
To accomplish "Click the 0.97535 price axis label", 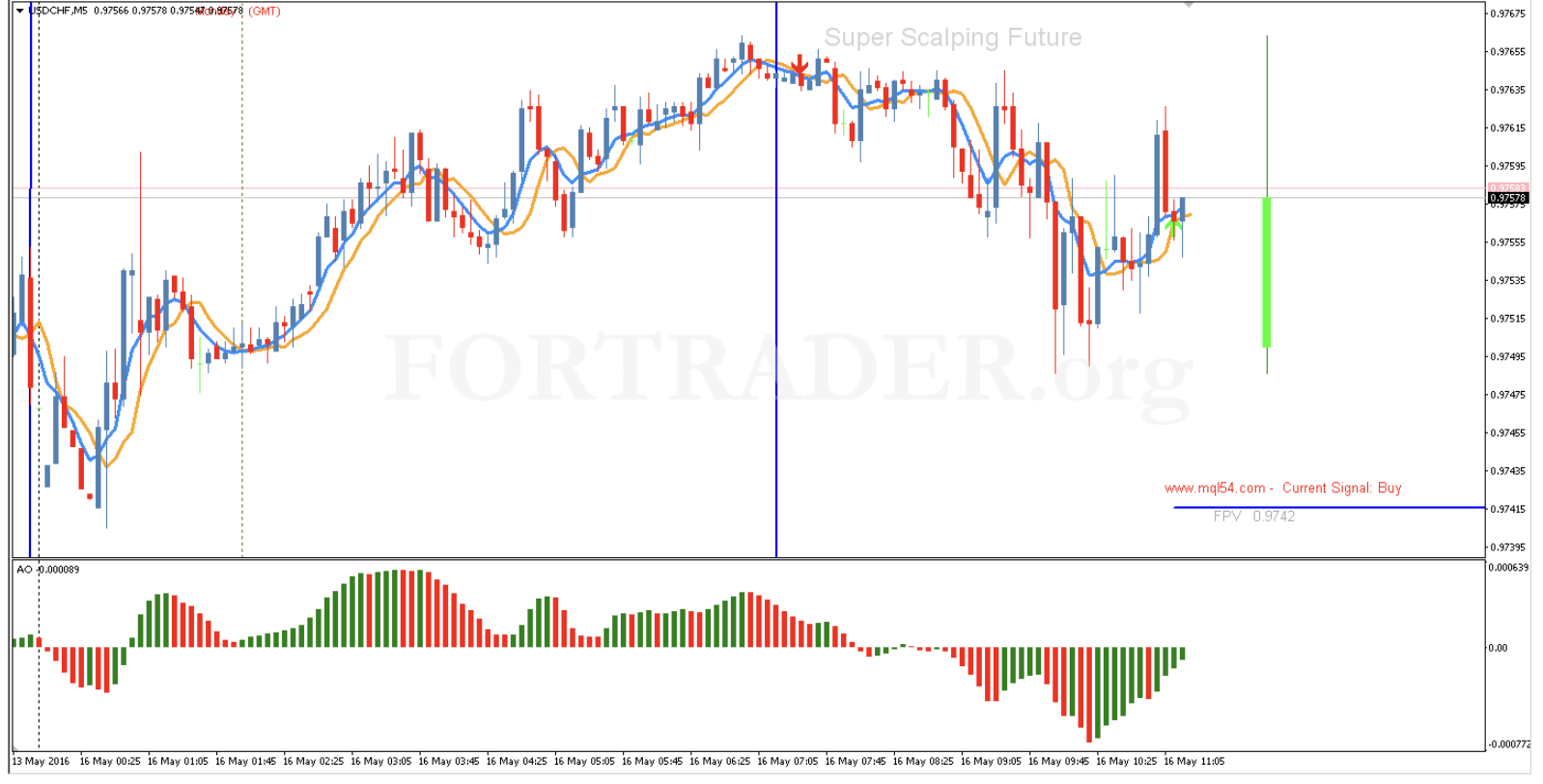I will (x=1508, y=280).
